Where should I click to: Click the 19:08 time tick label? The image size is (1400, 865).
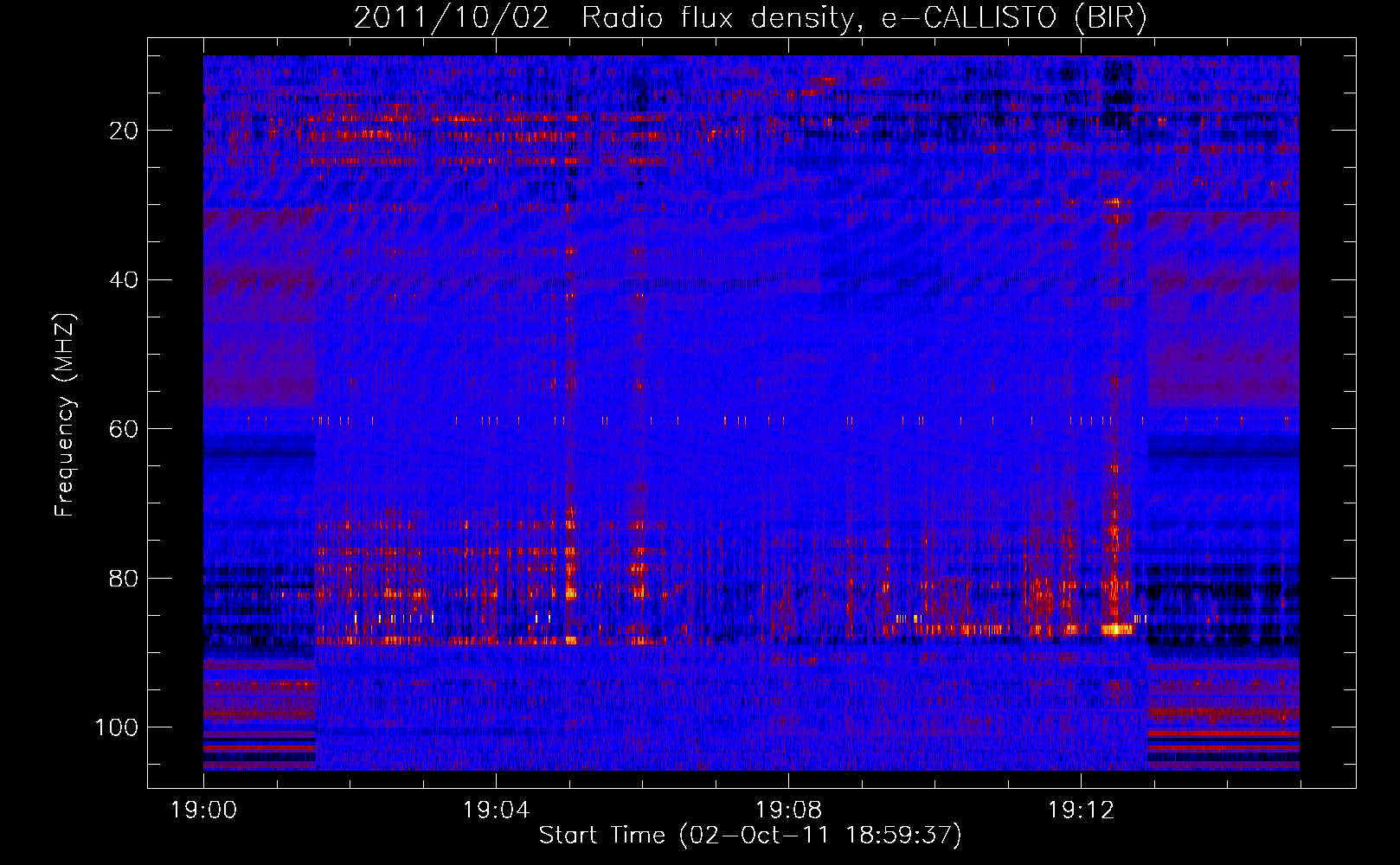[x=788, y=811]
